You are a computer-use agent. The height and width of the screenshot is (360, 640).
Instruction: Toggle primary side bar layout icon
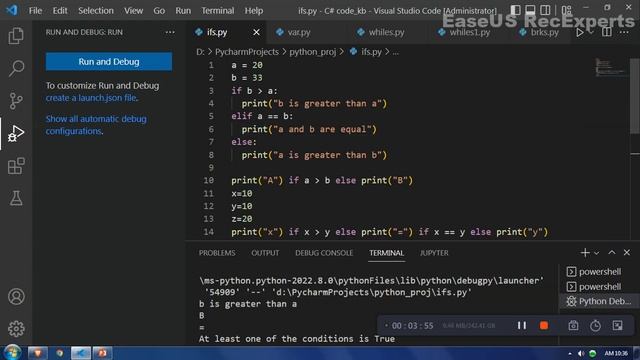516,10
